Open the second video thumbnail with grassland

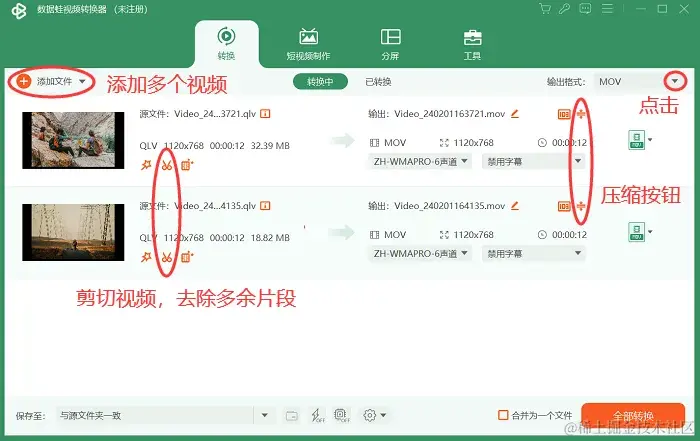click(73, 232)
